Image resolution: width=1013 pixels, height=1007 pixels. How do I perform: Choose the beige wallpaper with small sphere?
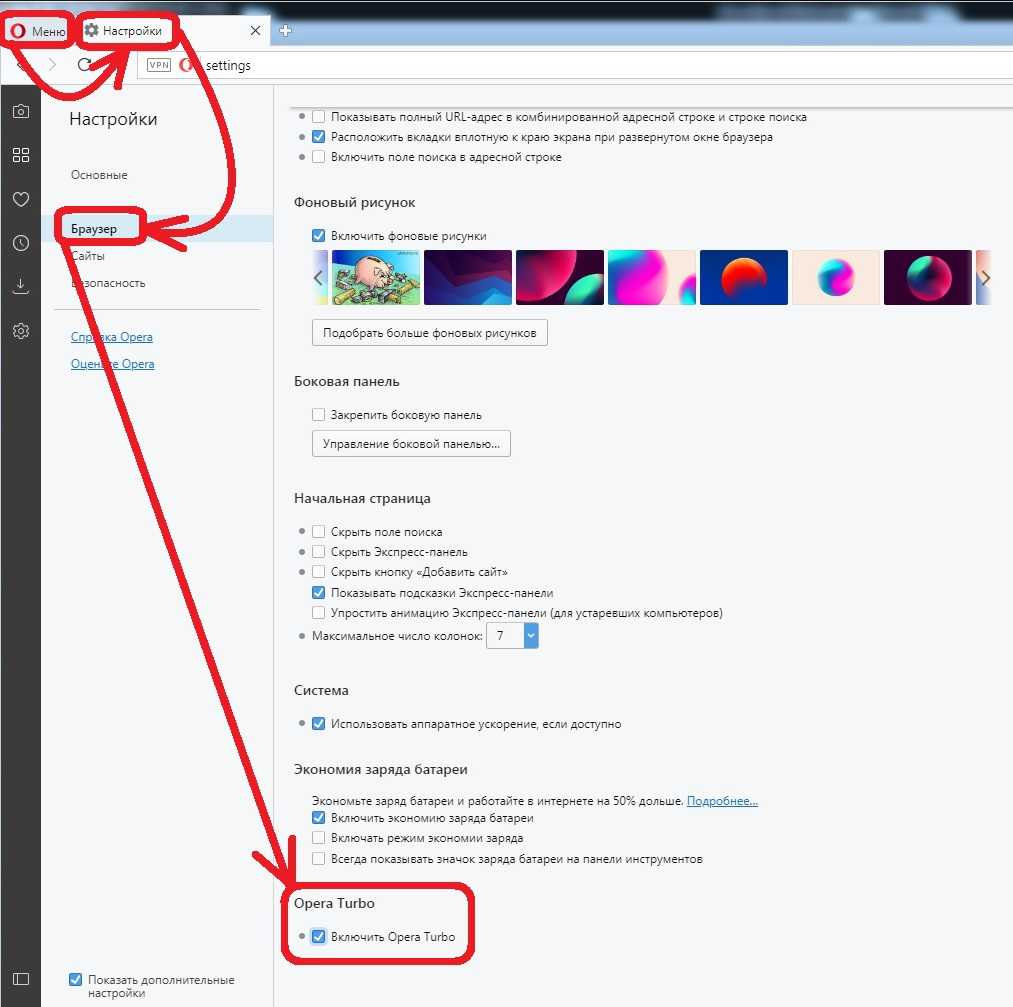click(x=836, y=278)
